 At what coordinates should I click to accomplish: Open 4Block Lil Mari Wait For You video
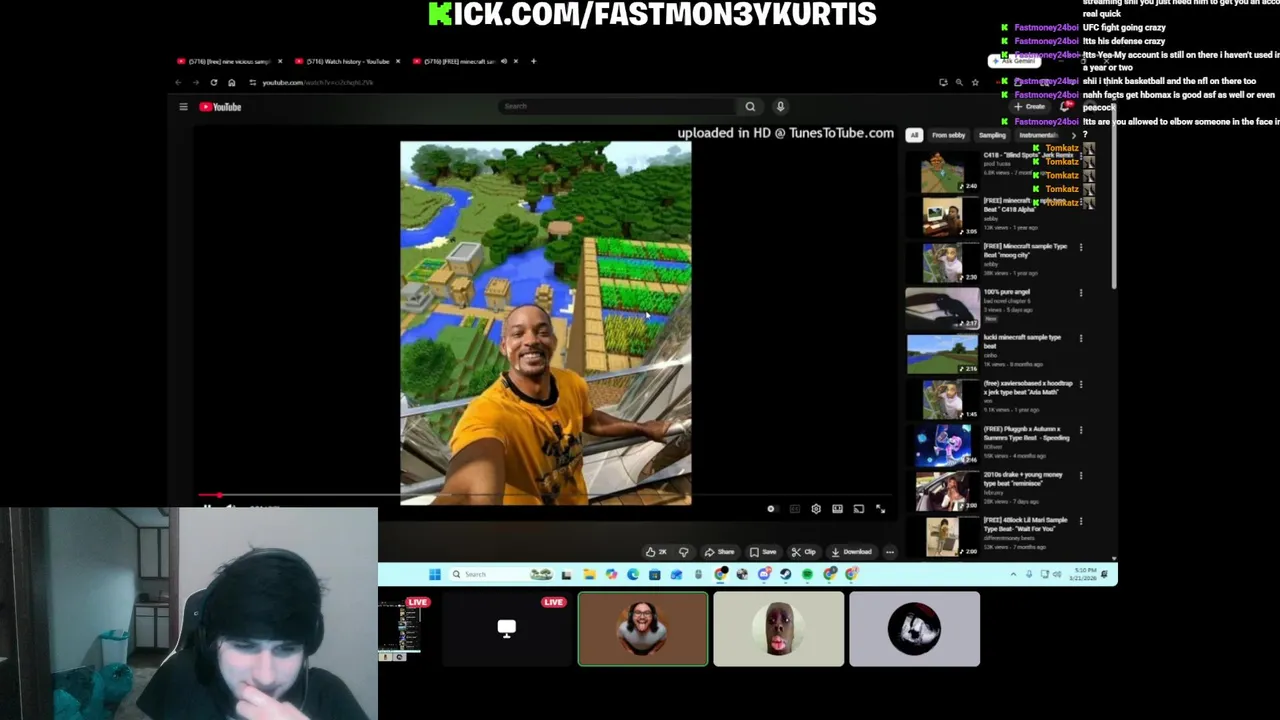tap(942, 536)
